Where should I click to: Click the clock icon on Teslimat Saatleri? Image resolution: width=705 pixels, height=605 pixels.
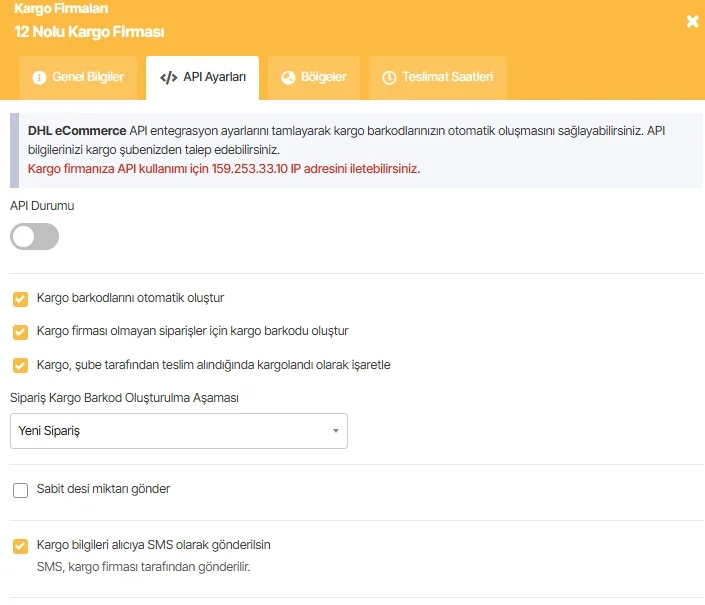click(x=389, y=78)
